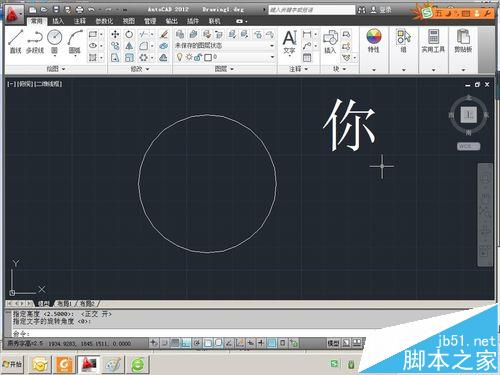500x375 pixels.
Task: Click the Rectangular Array tool icon
Action: click(x=144, y=57)
